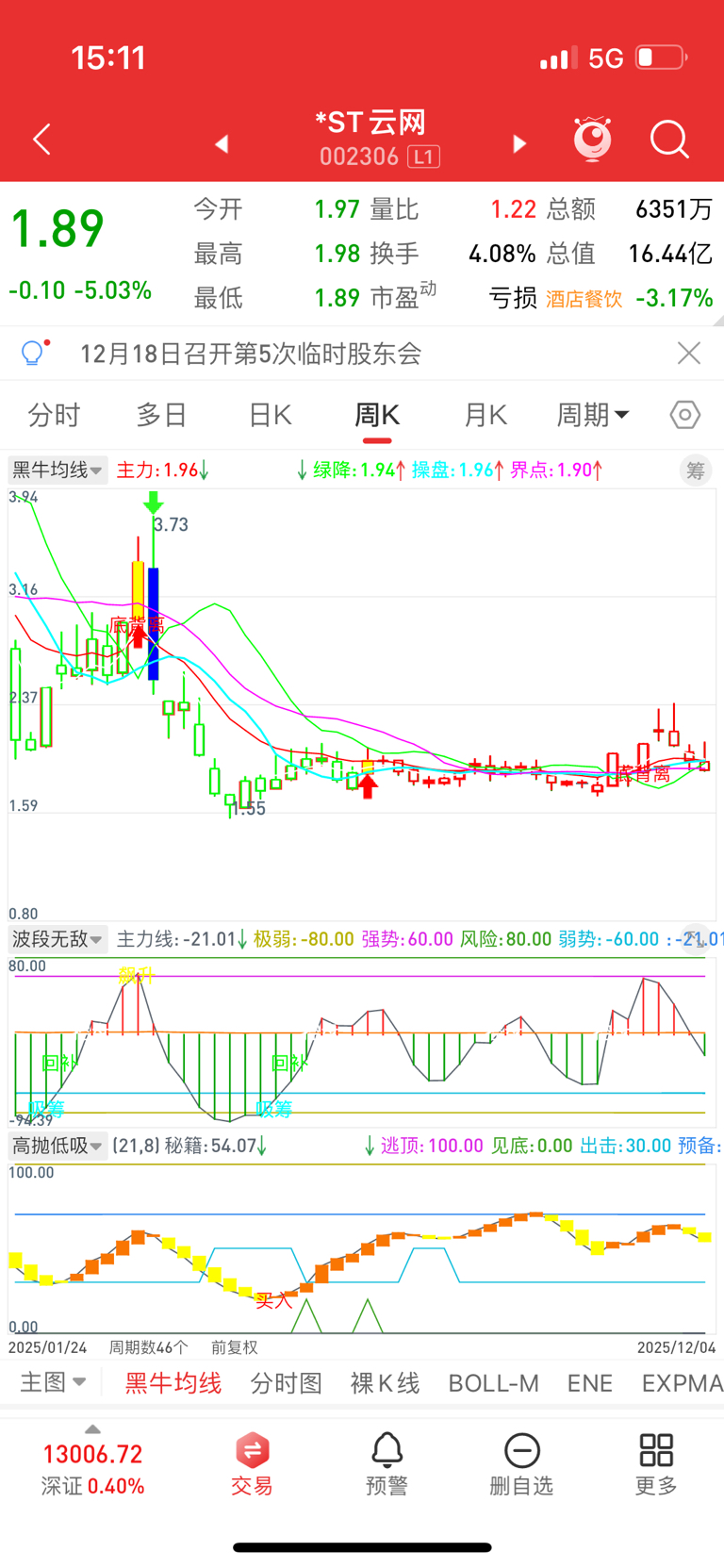
Task: Open the search magnifier
Action: [669, 140]
